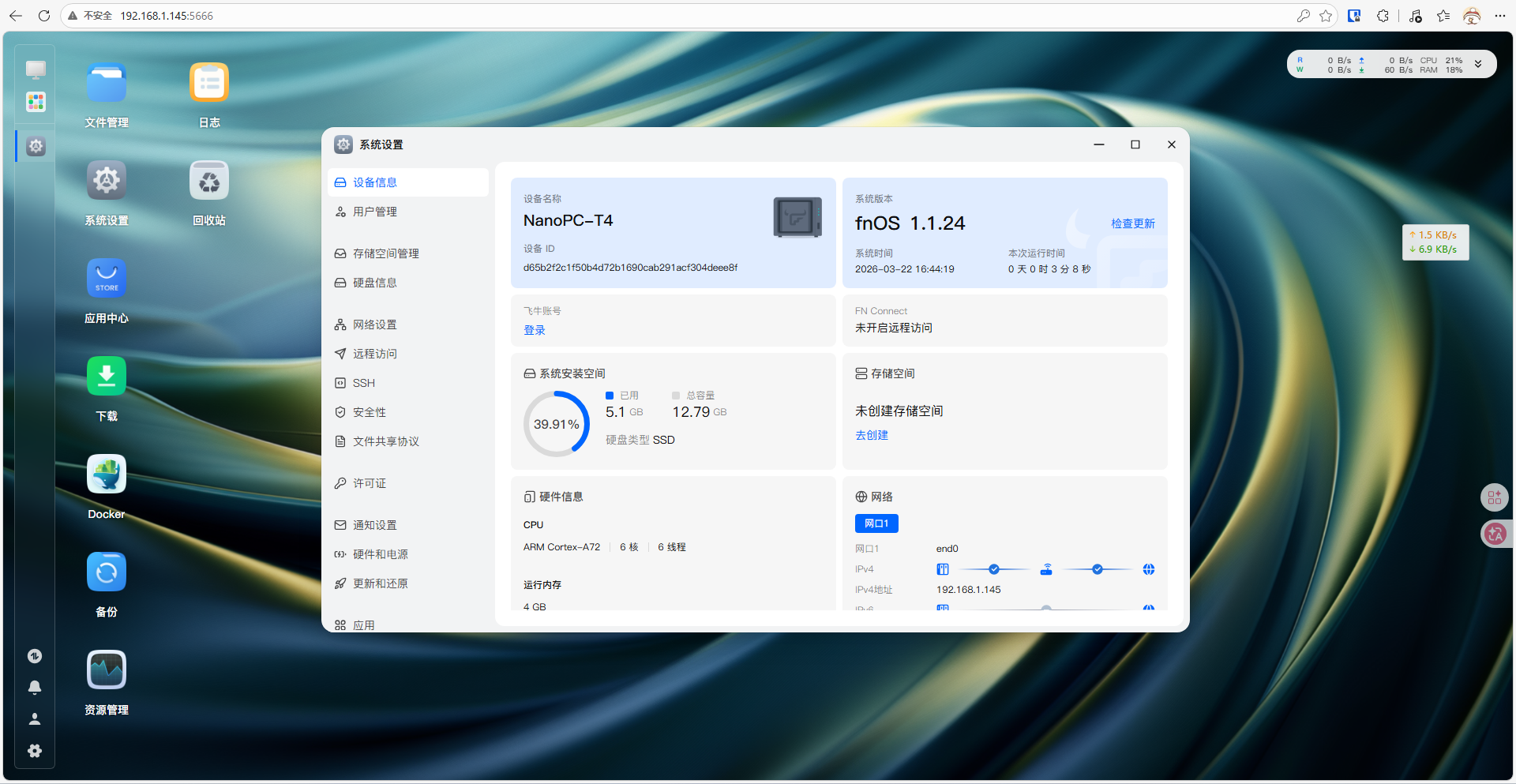
Task: Click the task activity icon in dock
Action: click(x=35, y=656)
